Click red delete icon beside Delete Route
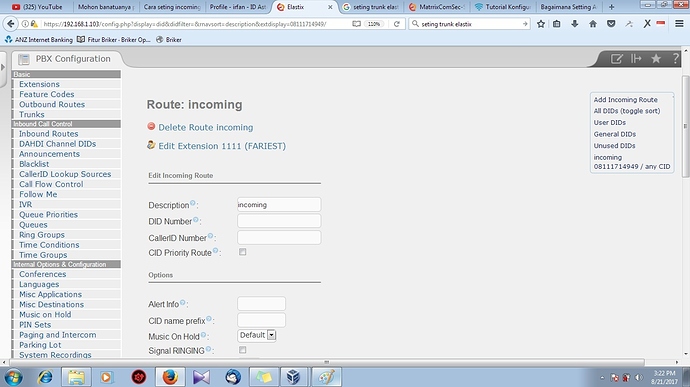Image resolution: width=690 pixels, height=387 pixels. [x=151, y=126]
